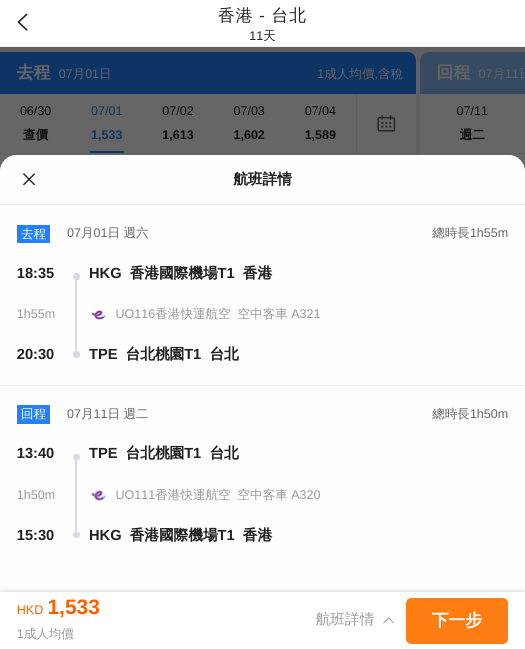Open the calendar date picker icon
525x649 pixels.
[386, 123]
